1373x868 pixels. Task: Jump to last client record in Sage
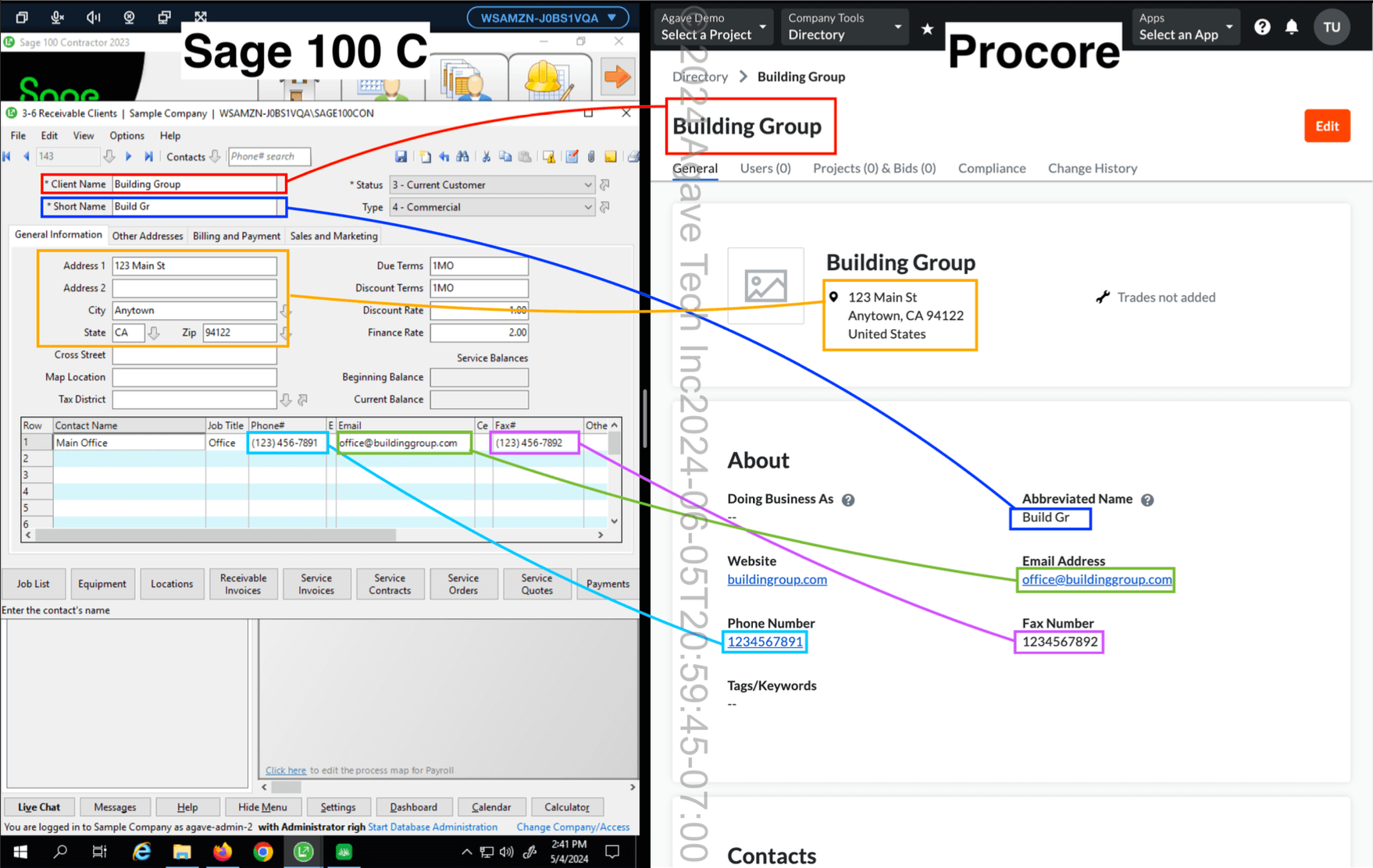pyautogui.click(x=148, y=156)
